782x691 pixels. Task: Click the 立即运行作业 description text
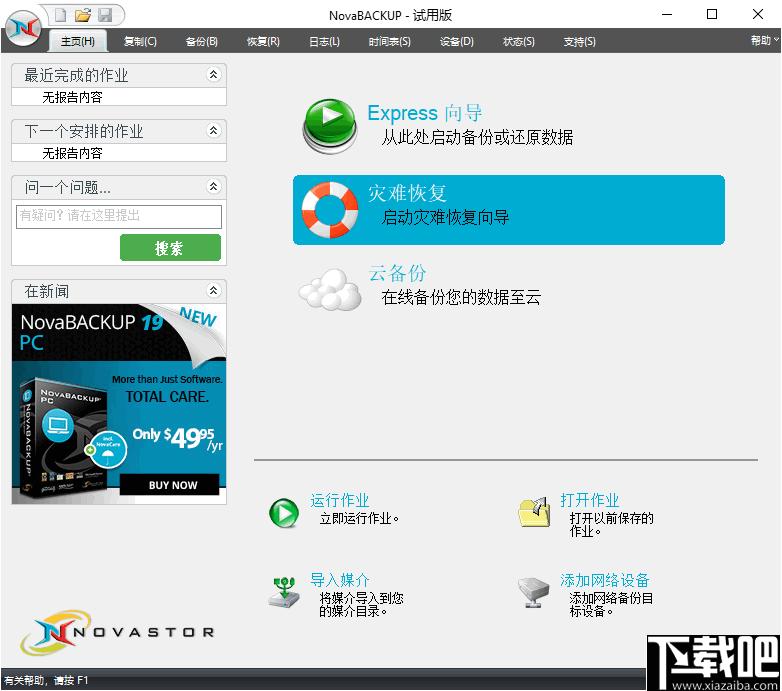(359, 518)
